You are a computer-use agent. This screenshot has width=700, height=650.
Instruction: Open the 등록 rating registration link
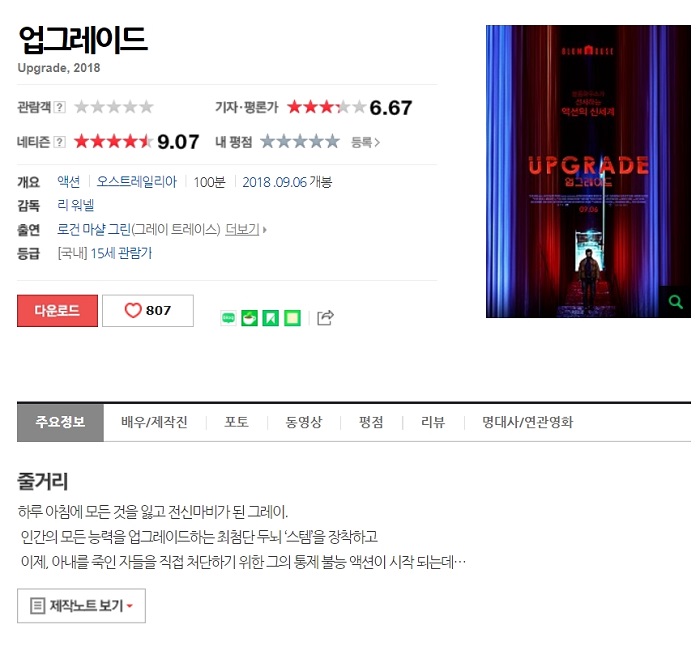click(365, 142)
